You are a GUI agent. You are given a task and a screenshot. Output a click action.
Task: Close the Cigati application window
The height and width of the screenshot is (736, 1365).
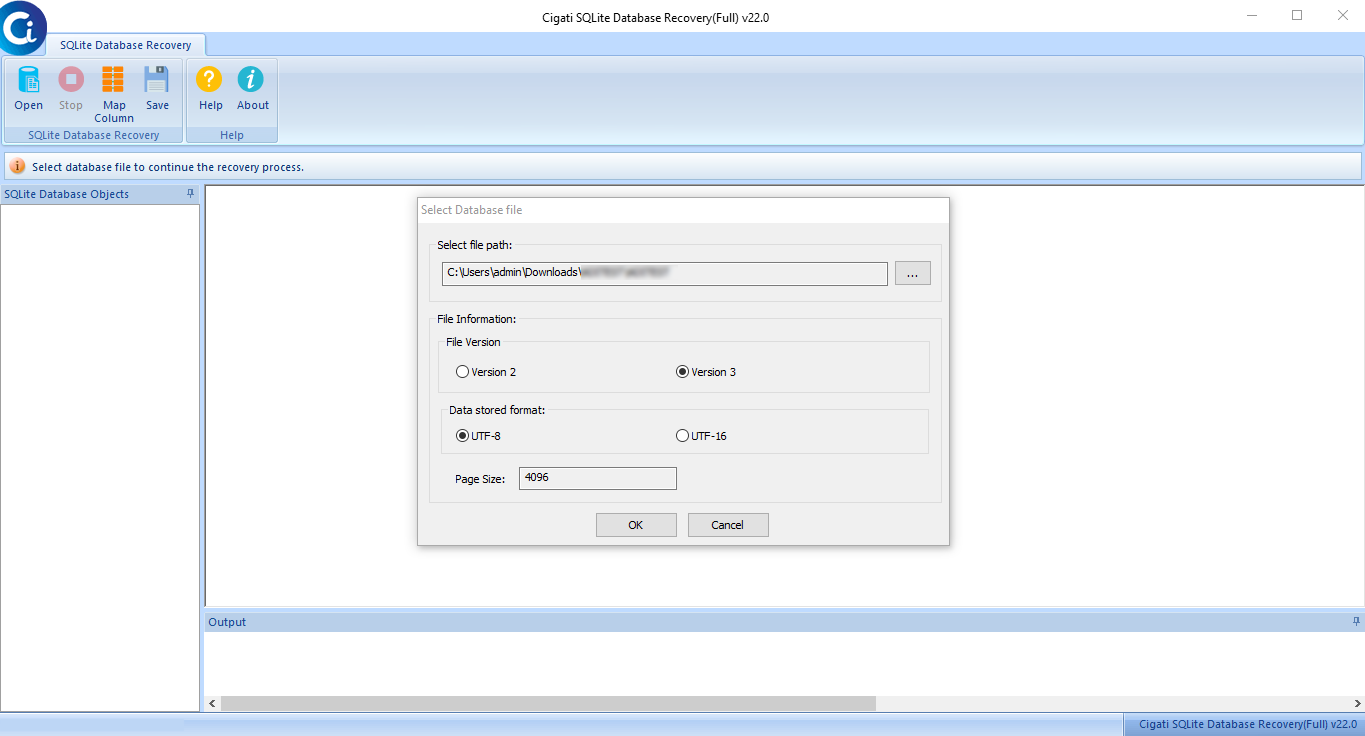[1342, 15]
